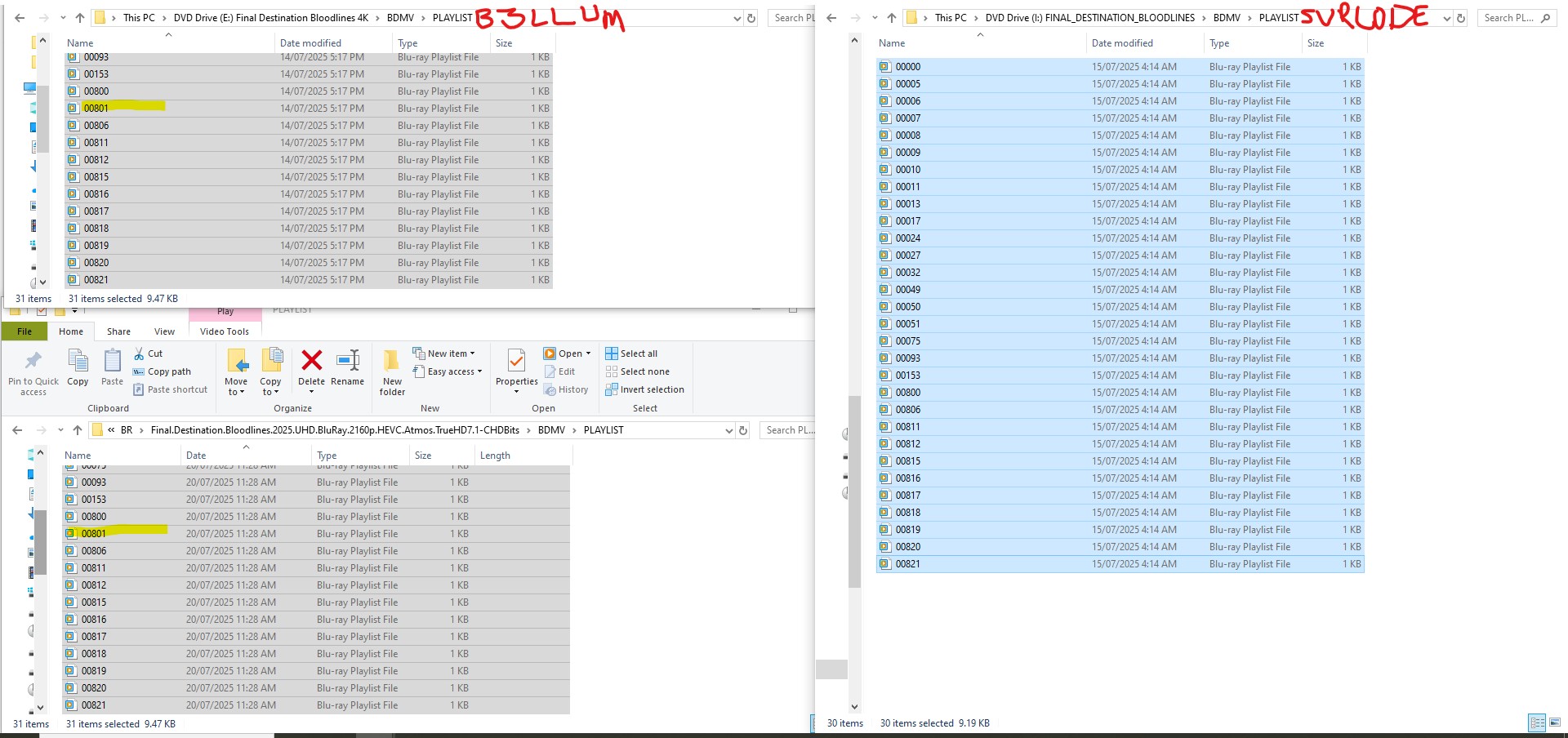Go back in the right Explorer window
Viewport: 1568px width, 738px height.
(x=831, y=18)
